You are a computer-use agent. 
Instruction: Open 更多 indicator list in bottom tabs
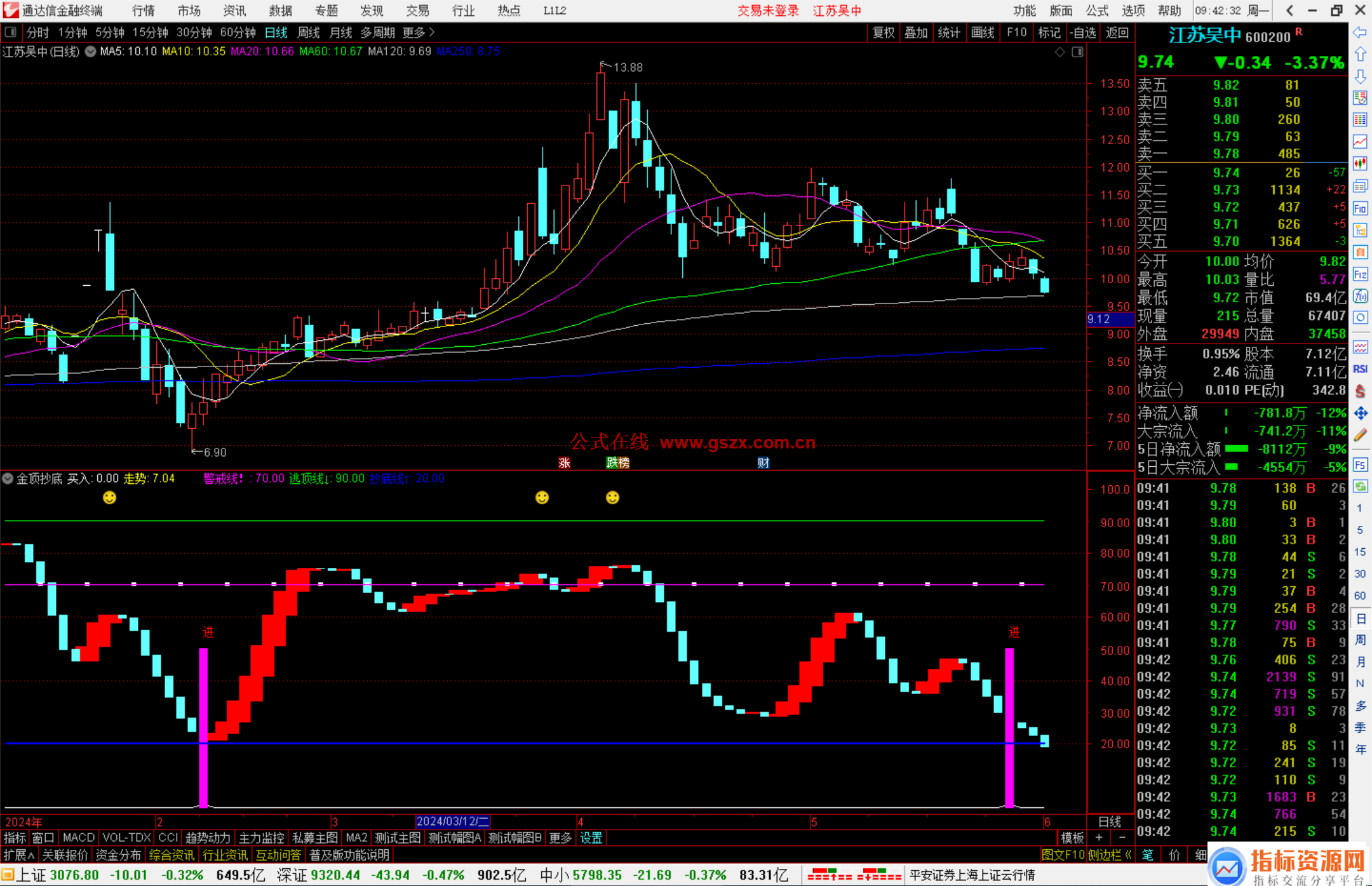click(560, 838)
